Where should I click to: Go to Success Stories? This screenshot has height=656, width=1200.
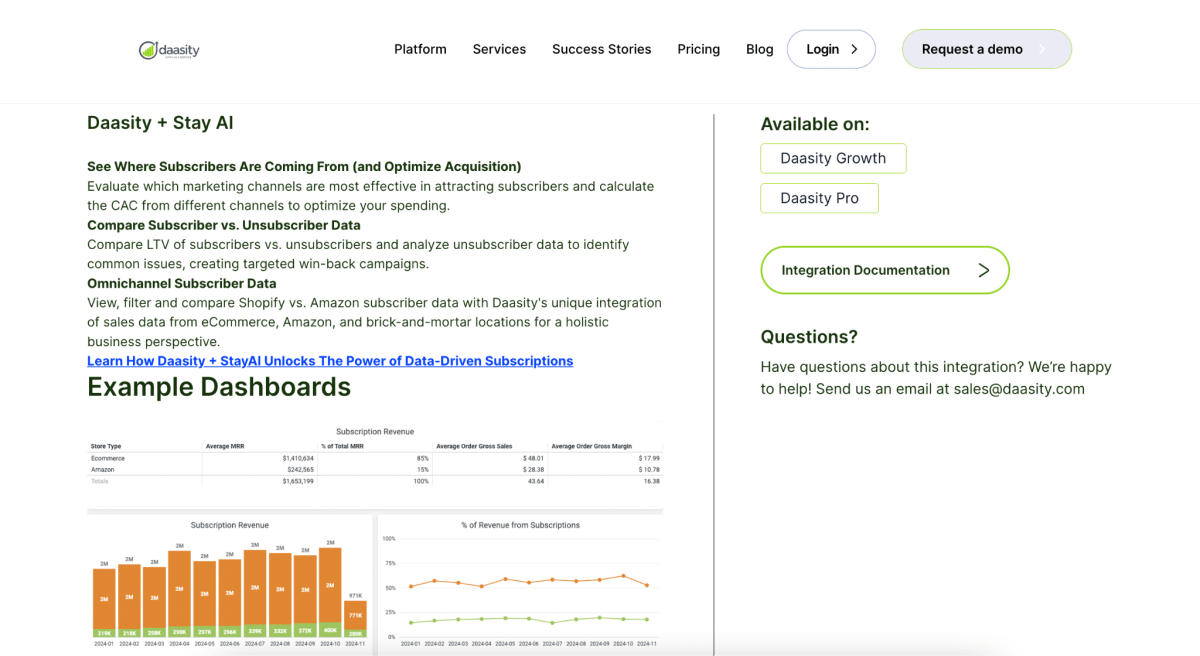tap(601, 49)
